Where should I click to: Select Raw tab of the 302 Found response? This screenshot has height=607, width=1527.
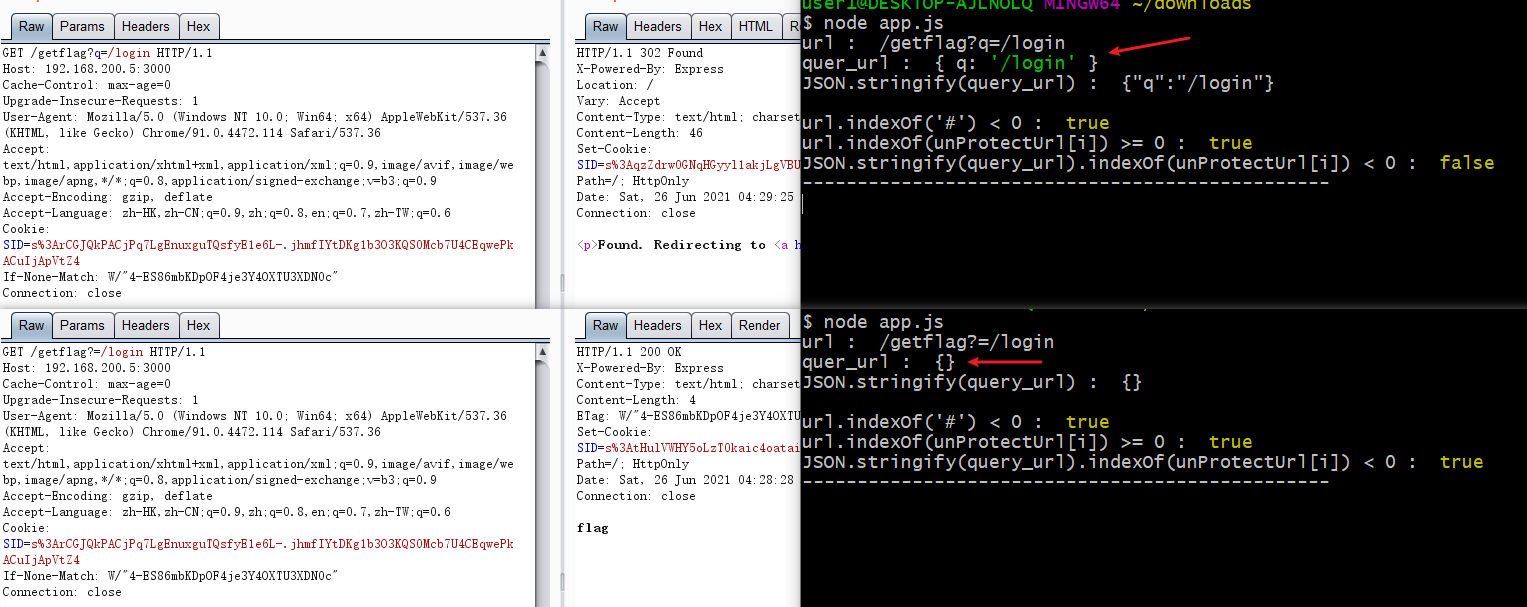pyautogui.click(x=606, y=27)
